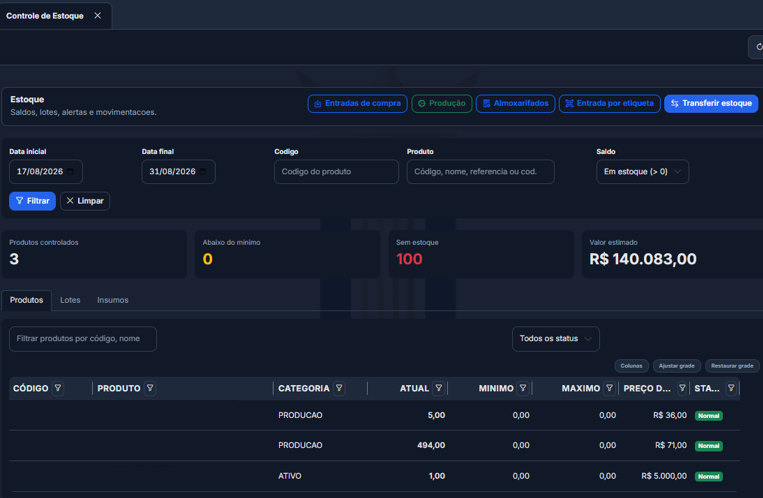Open filter icon on STA... column
This screenshot has height=498, width=763.
click(731, 388)
